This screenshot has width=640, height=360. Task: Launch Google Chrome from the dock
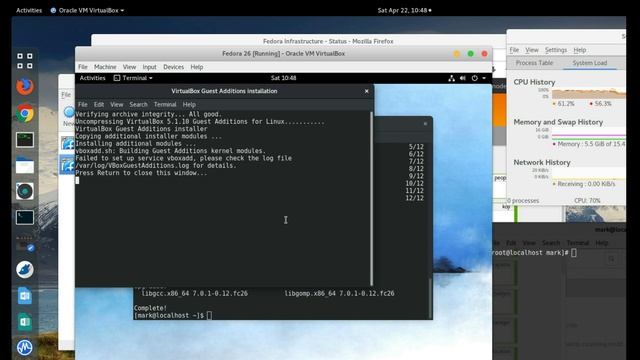pyautogui.click(x=25, y=113)
